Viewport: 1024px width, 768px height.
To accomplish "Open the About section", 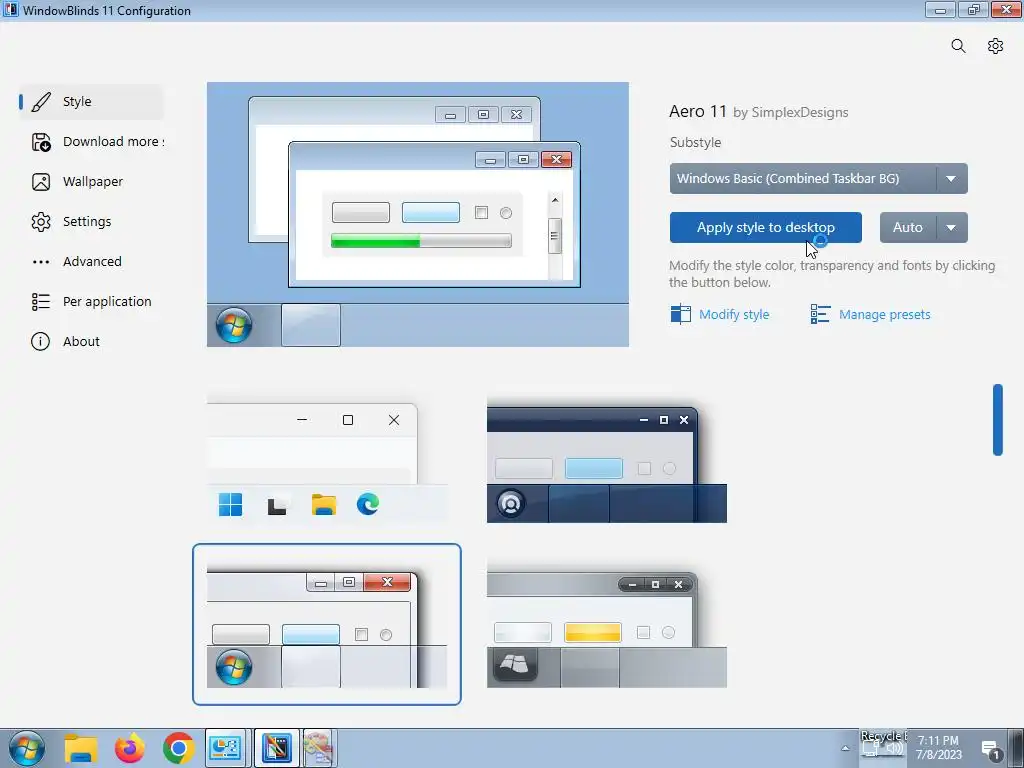I will pyautogui.click(x=91, y=342).
